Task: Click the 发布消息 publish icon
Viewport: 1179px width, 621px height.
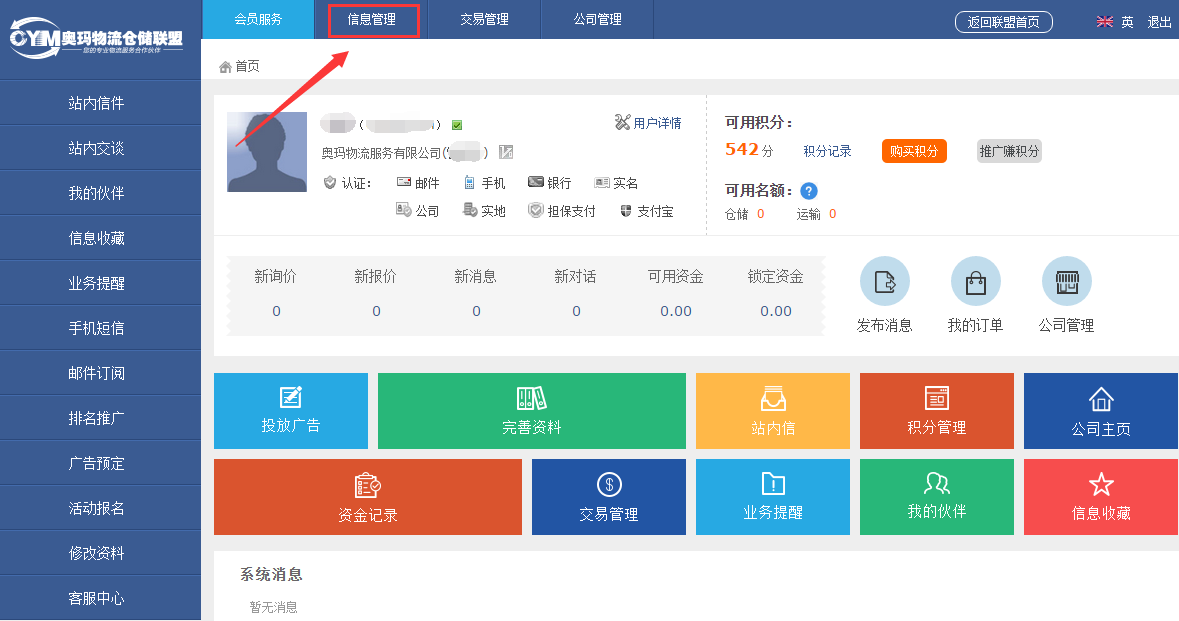Action: pos(884,282)
